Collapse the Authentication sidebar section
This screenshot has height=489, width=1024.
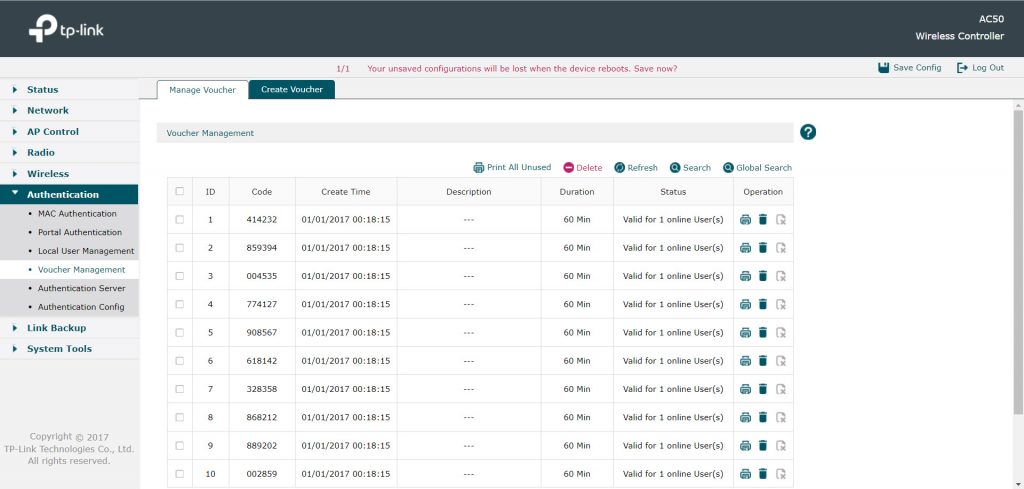point(62,195)
